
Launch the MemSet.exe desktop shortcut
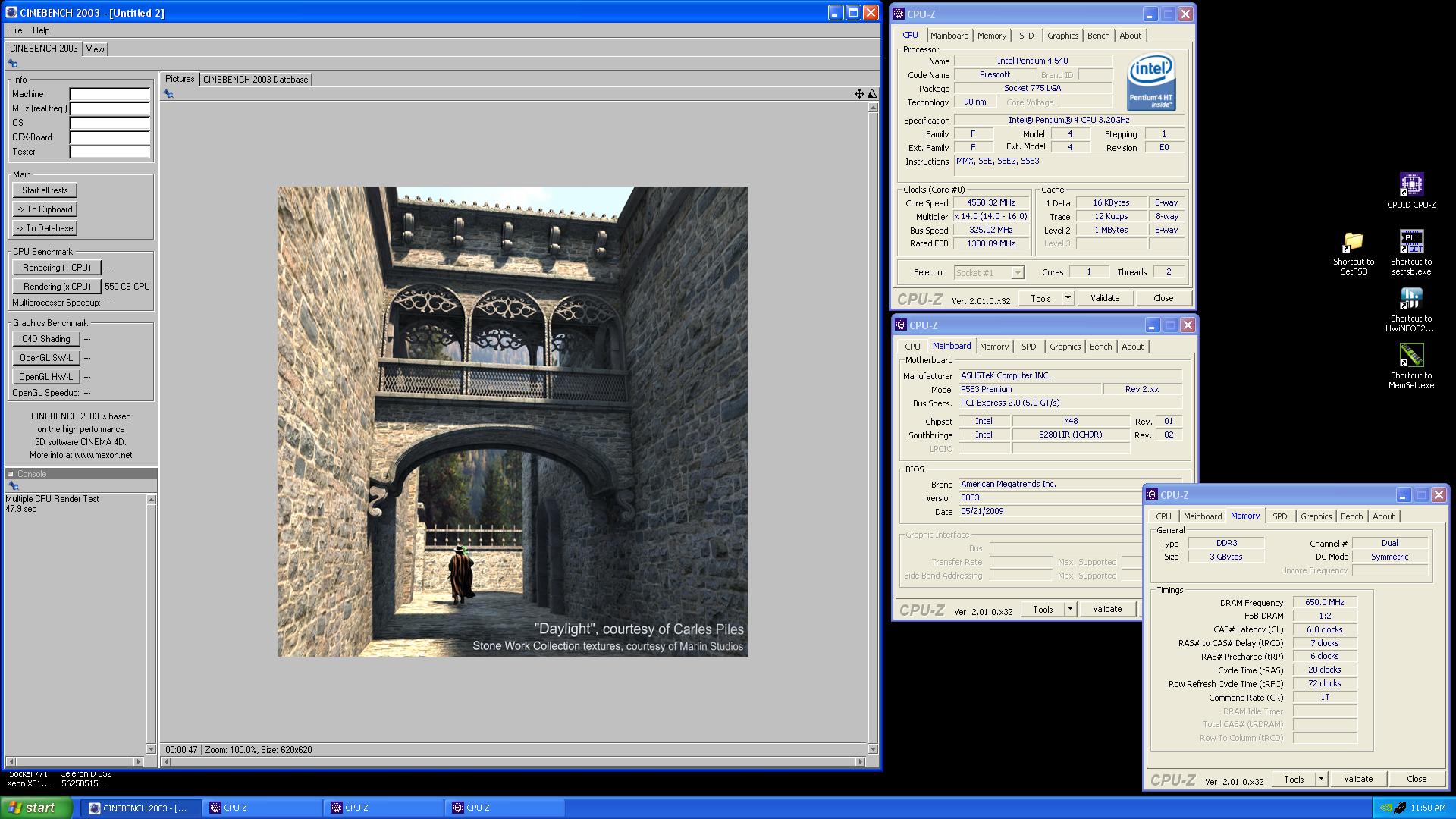pyautogui.click(x=1411, y=367)
